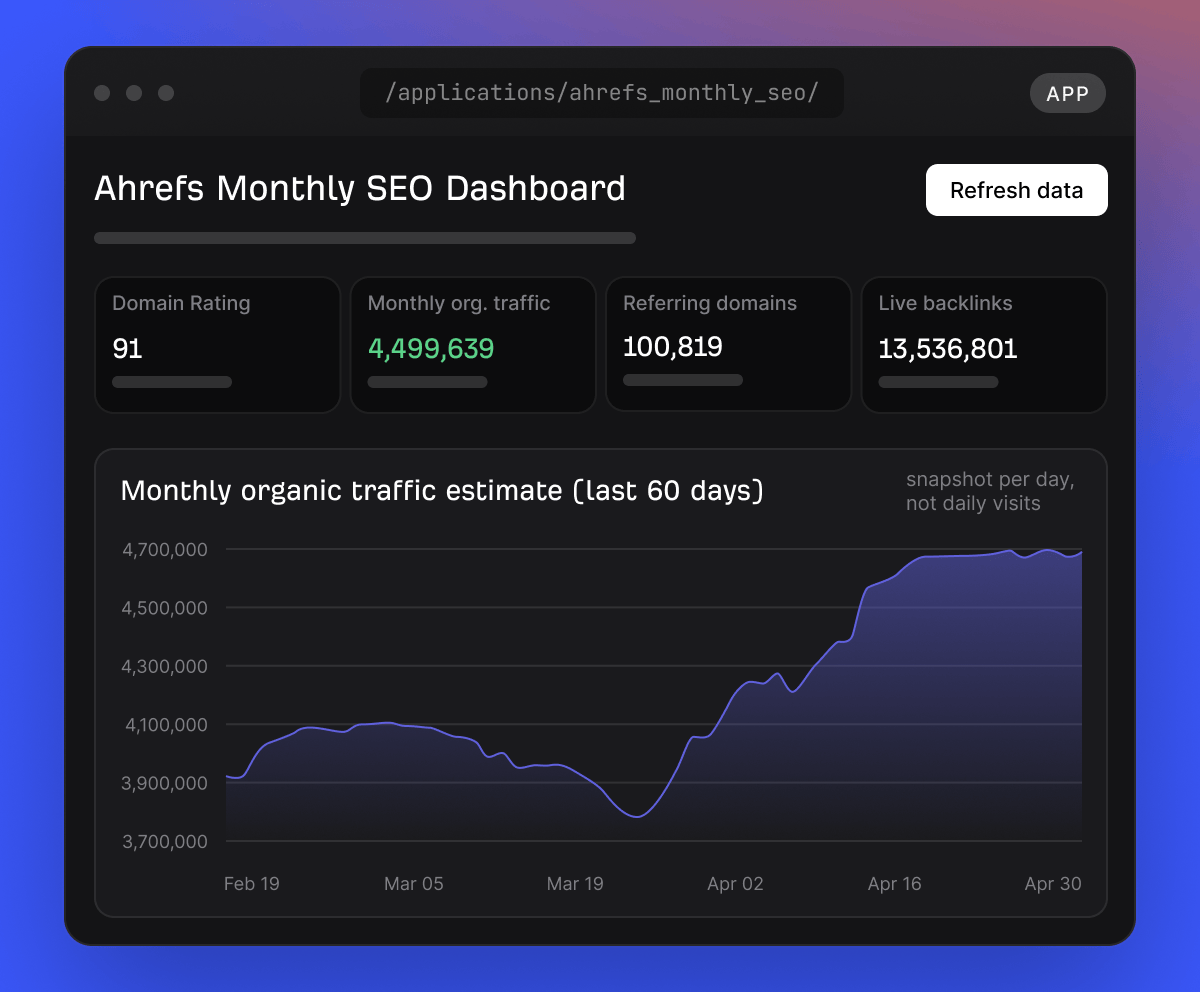The height and width of the screenshot is (992, 1200).
Task: Click the Ahrefs Monthly SEO Dashboard heading
Action: [x=360, y=188]
